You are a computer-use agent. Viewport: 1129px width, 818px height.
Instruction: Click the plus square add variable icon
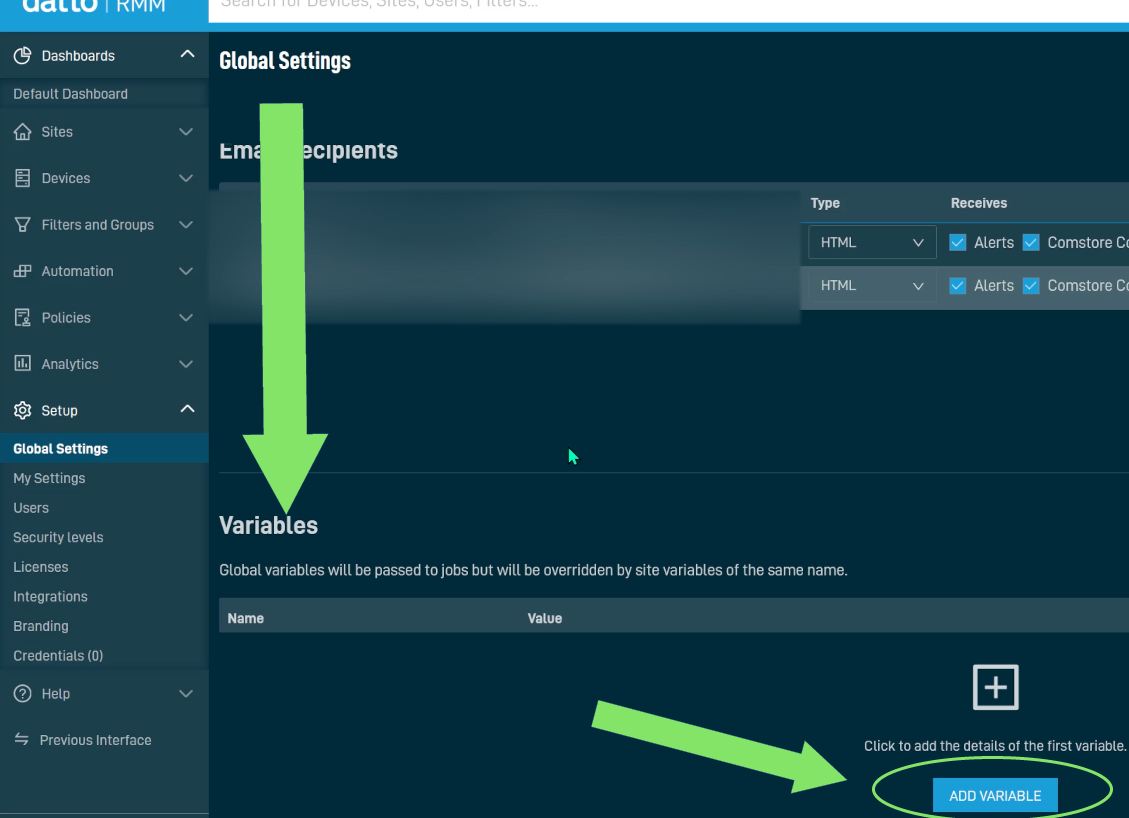[x=996, y=688]
